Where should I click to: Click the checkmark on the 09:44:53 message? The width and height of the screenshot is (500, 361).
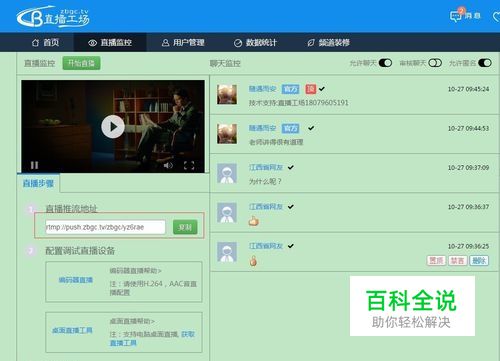pyautogui.click(x=311, y=128)
